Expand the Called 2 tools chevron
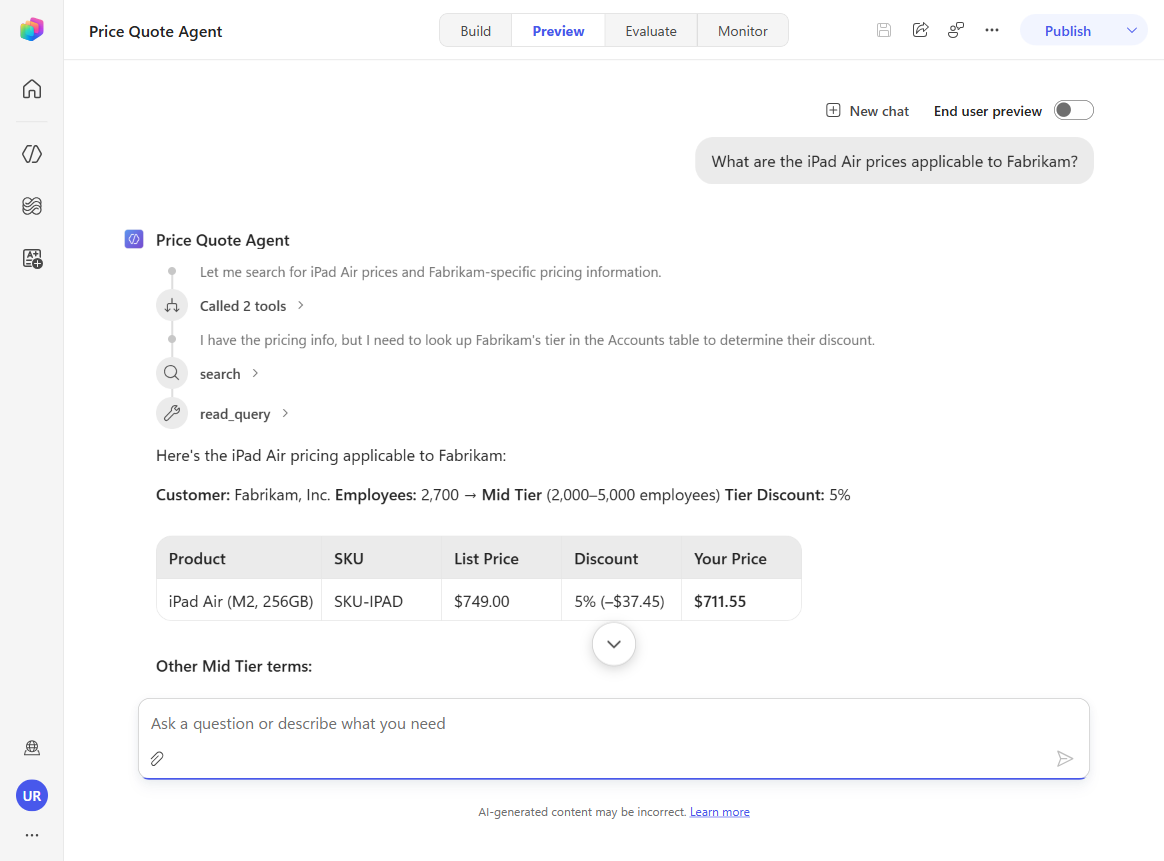This screenshot has width=1164, height=861. 301,305
